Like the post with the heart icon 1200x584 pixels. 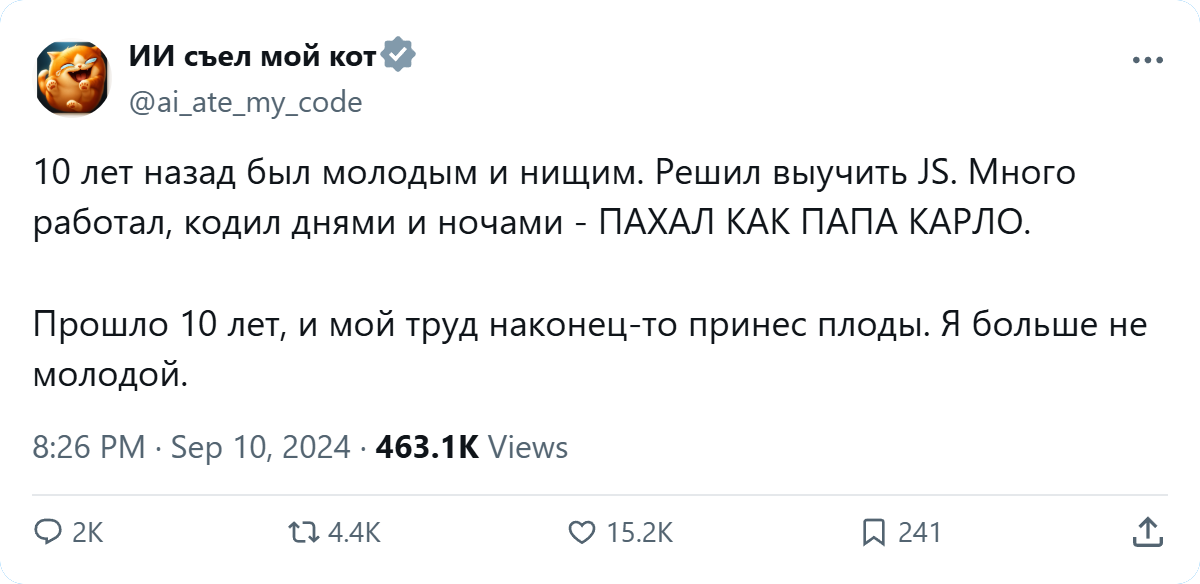tap(582, 533)
